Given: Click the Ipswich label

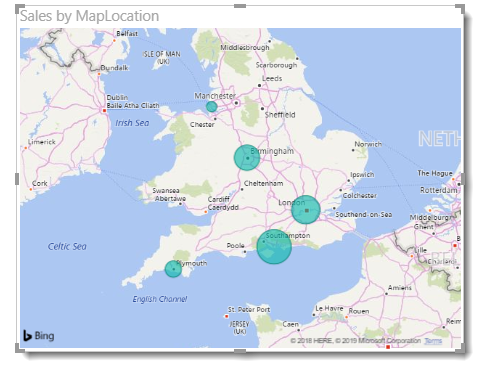Looking at the screenshot, I should (362, 175).
